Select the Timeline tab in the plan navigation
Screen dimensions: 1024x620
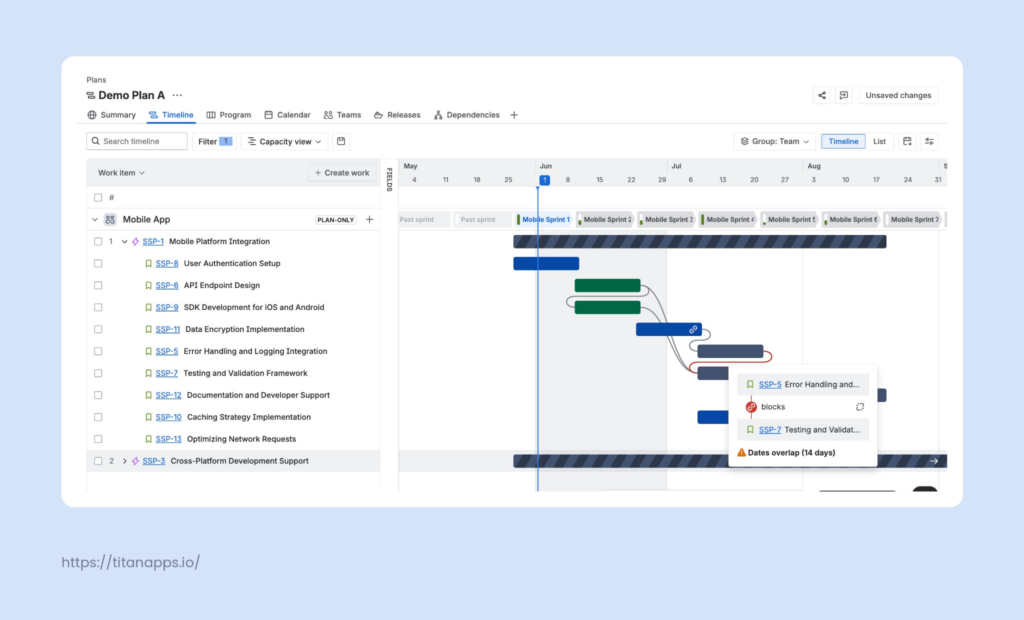click(171, 115)
